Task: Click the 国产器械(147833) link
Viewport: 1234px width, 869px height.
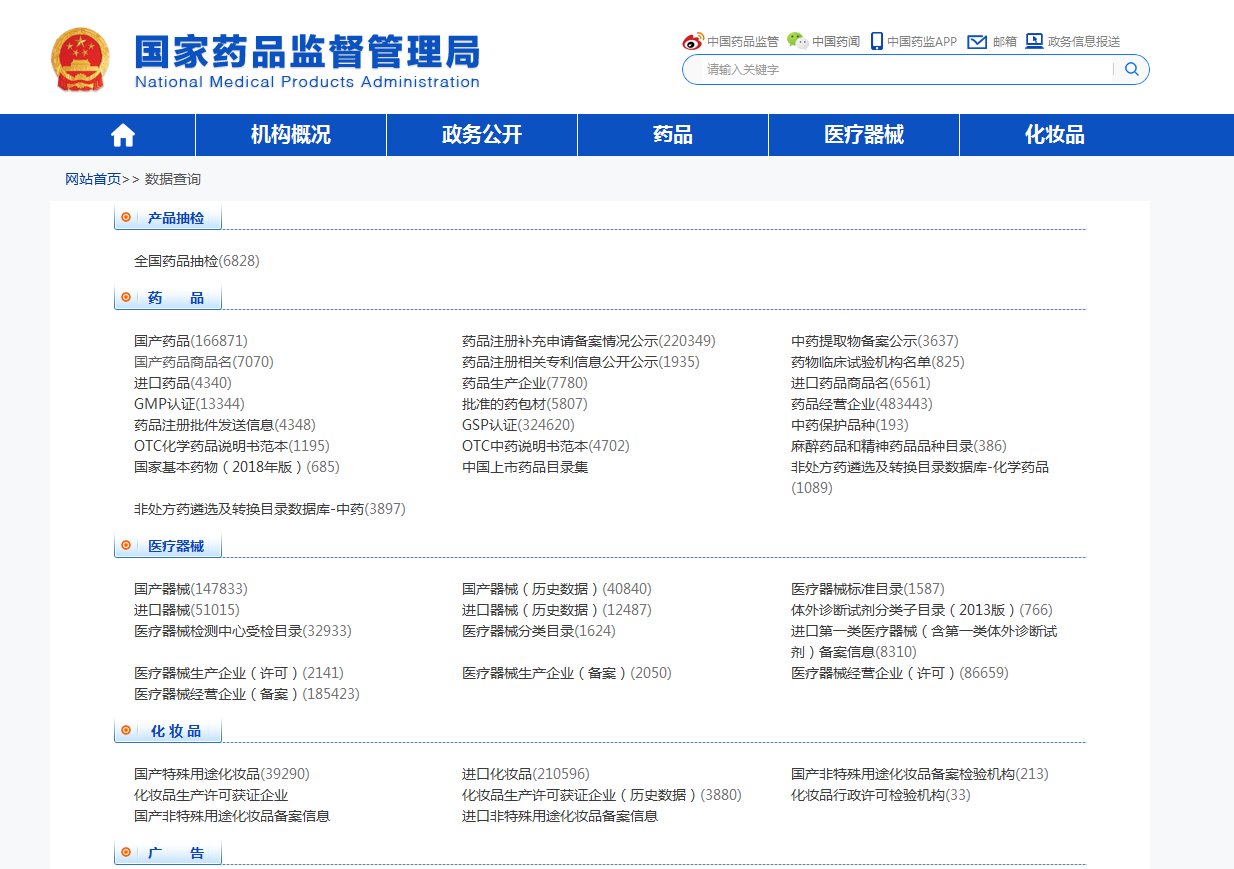Action: (x=189, y=588)
